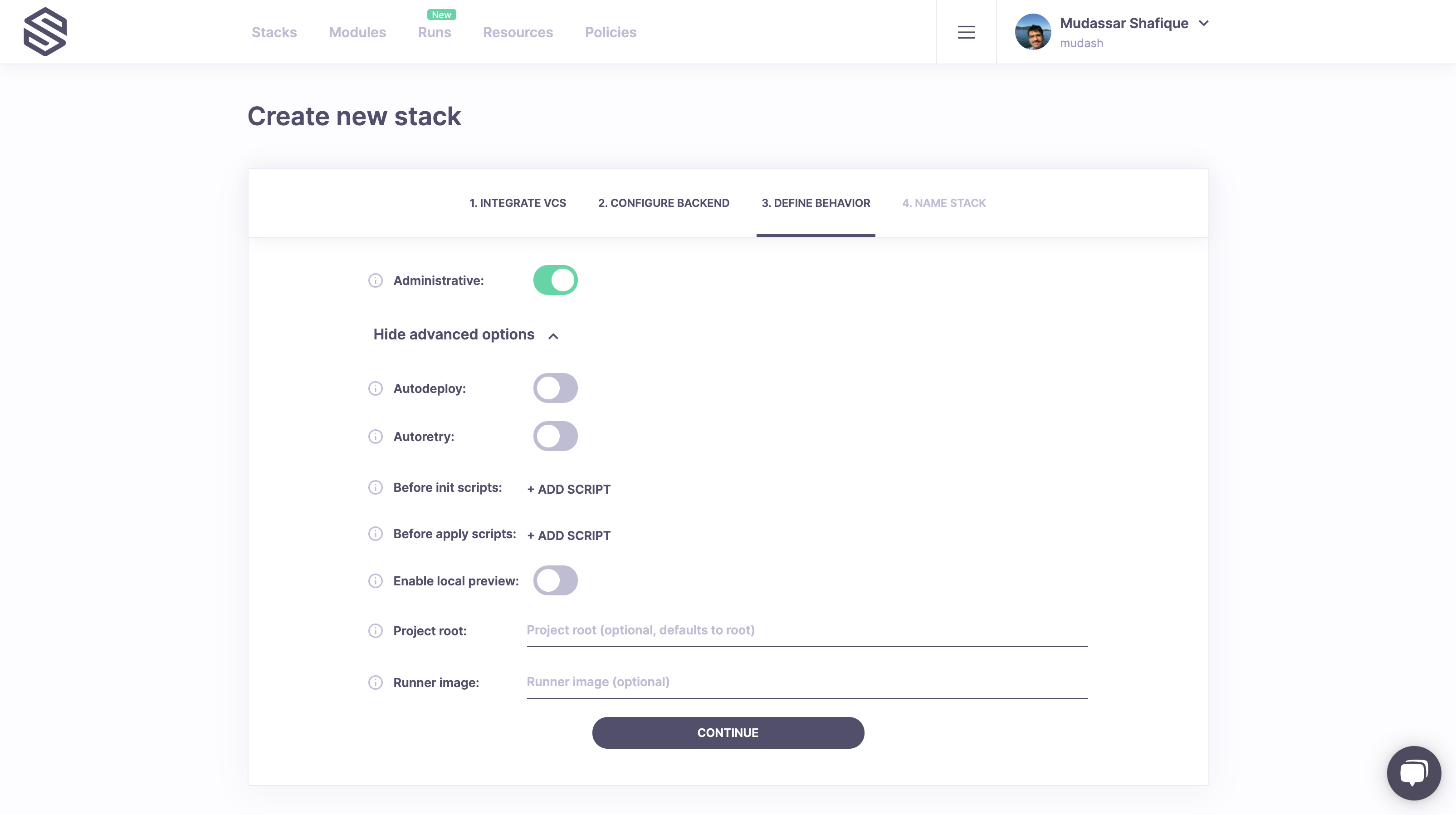Enable the Autodeploy toggle

pyautogui.click(x=555, y=388)
